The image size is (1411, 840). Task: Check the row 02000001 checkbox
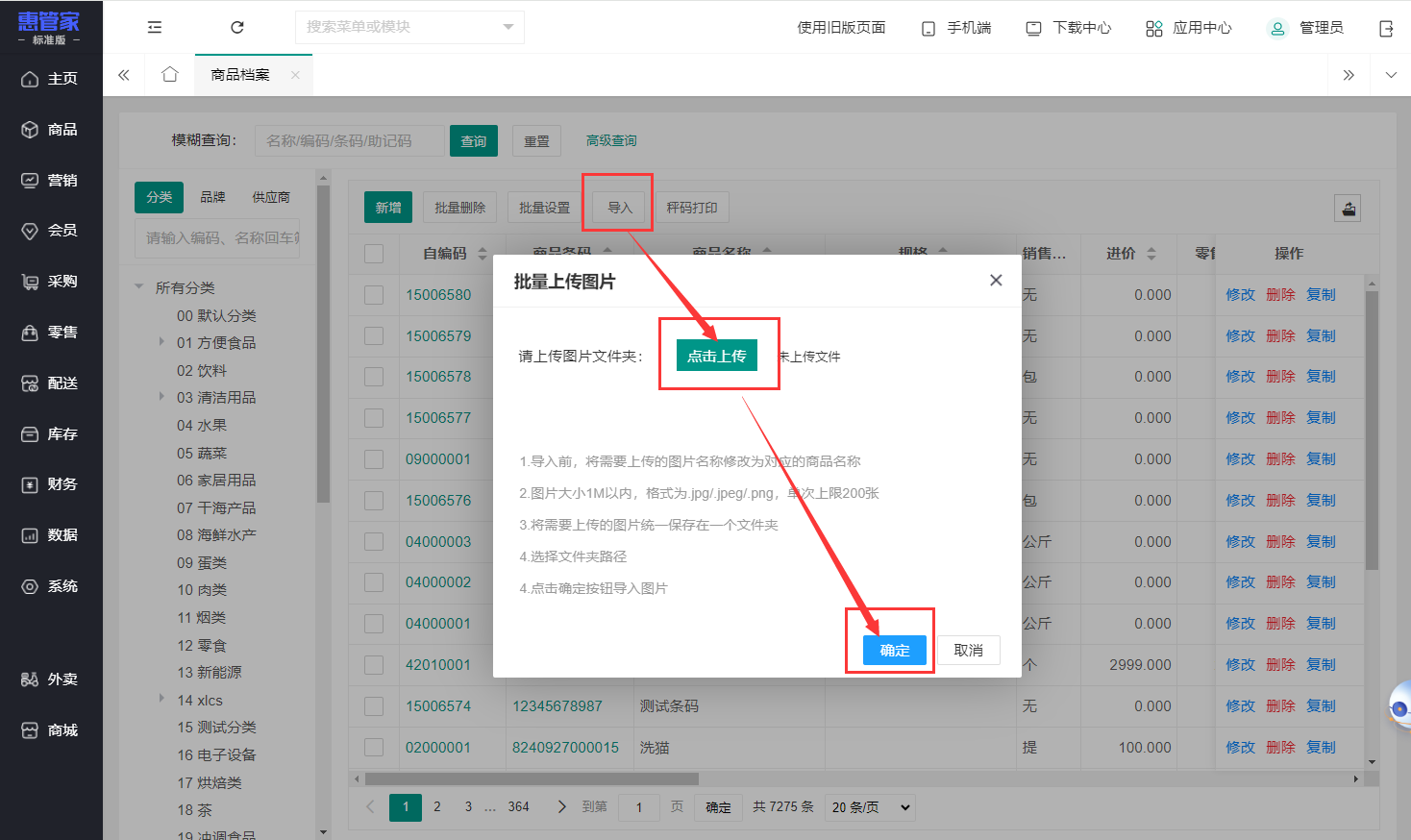click(374, 748)
